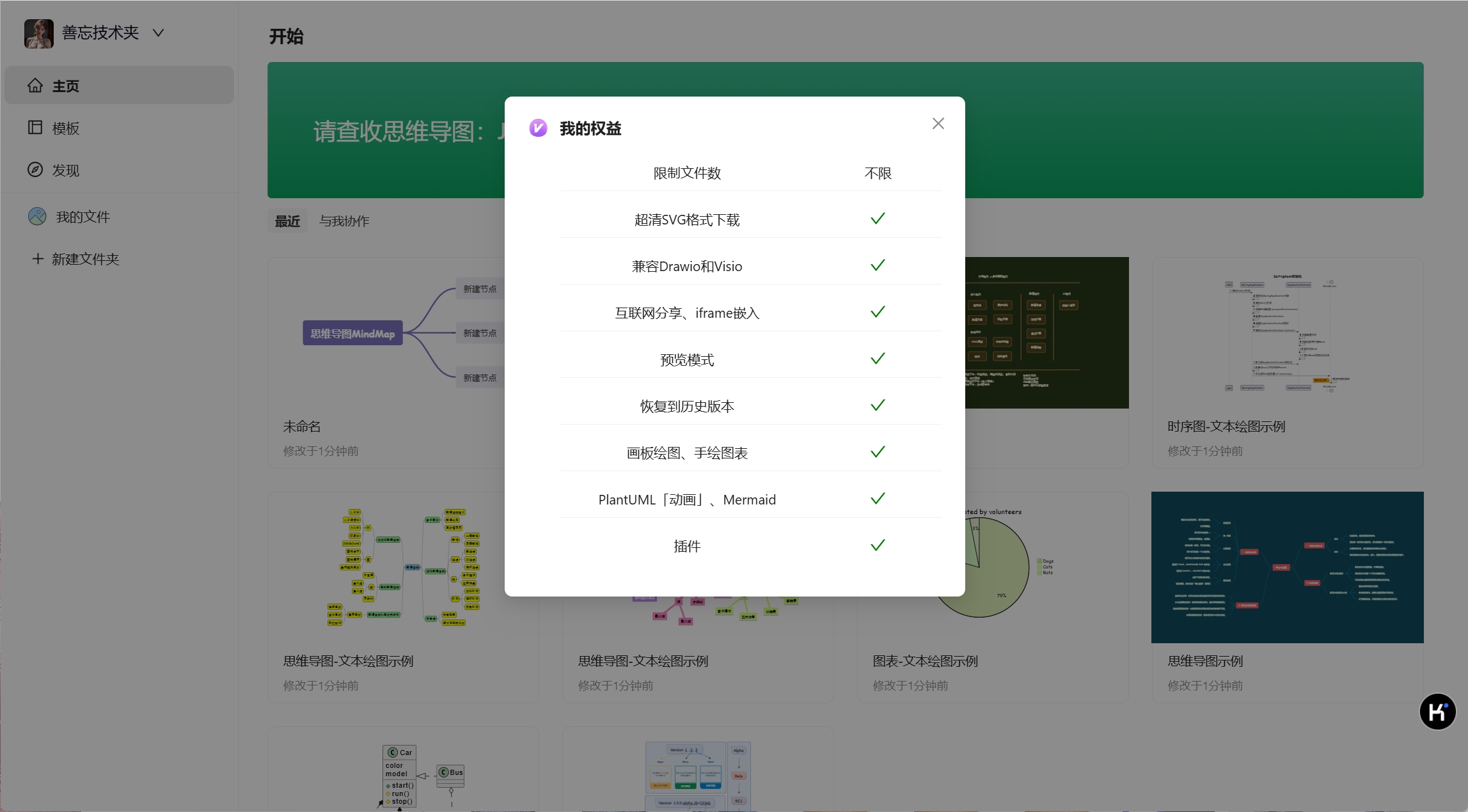Switch to the 与我协作 tab
This screenshot has height=812, width=1468.
pyautogui.click(x=344, y=221)
